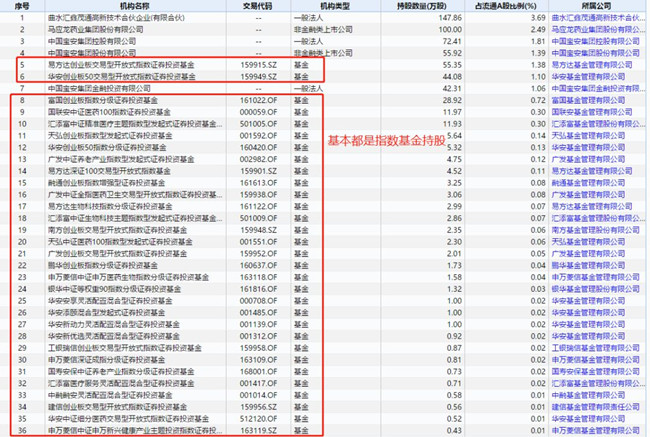Open the 南方基金管理股份有限公司 link
The height and width of the screenshot is (437, 650).
coord(596,230)
